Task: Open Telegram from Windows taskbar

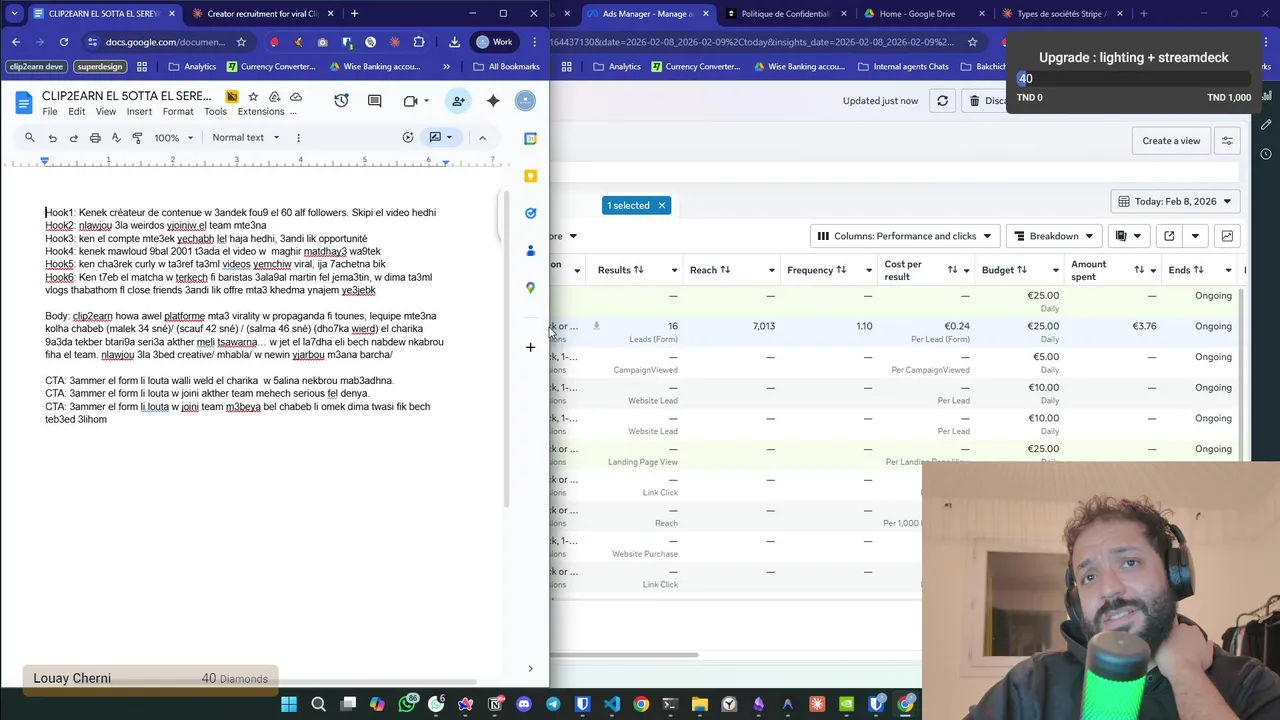Action: click(553, 704)
